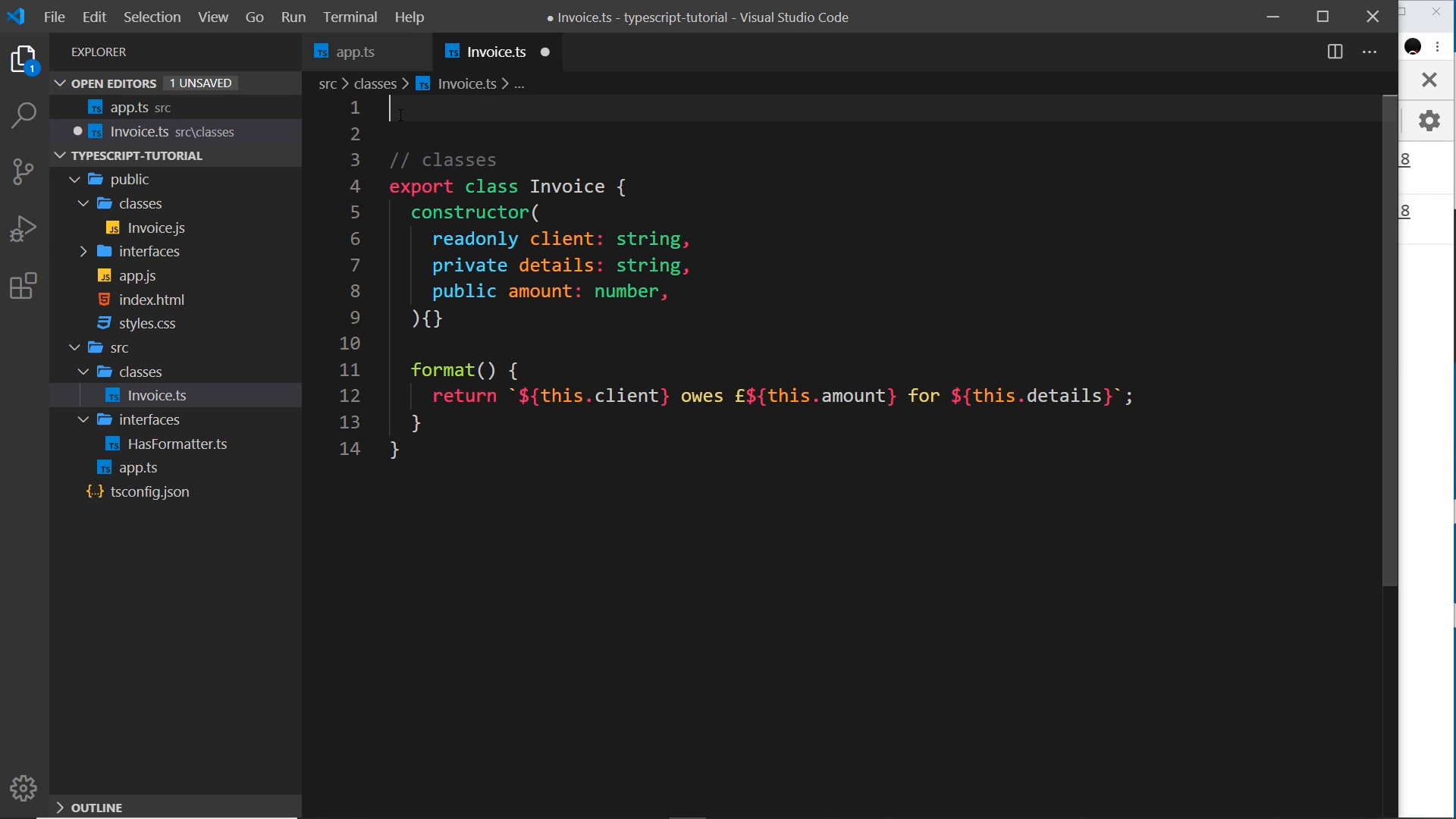Click profile avatar in background window

coord(1413,47)
